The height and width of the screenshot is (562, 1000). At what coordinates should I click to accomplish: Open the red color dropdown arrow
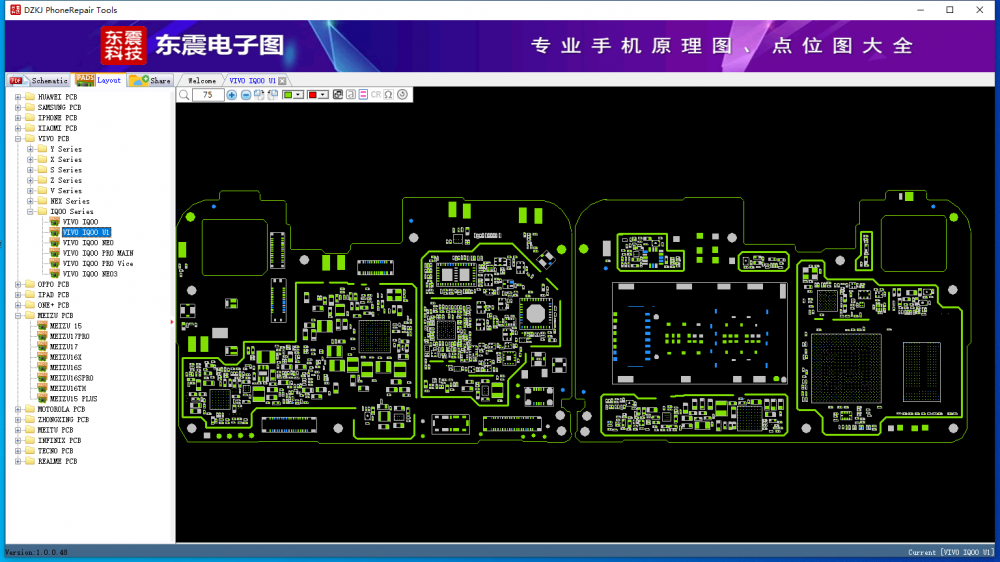click(323, 94)
